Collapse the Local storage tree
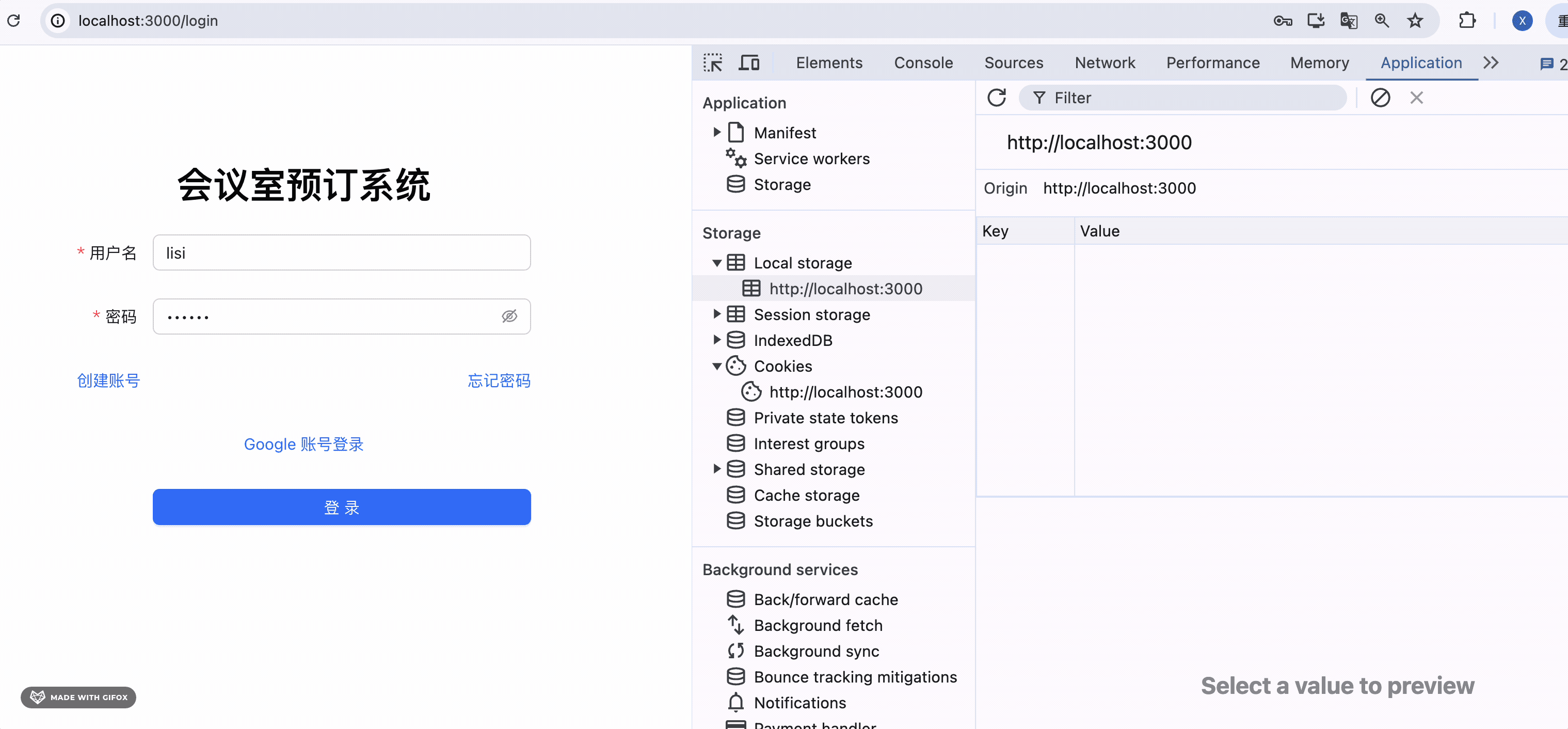1568x729 pixels. coord(717,263)
